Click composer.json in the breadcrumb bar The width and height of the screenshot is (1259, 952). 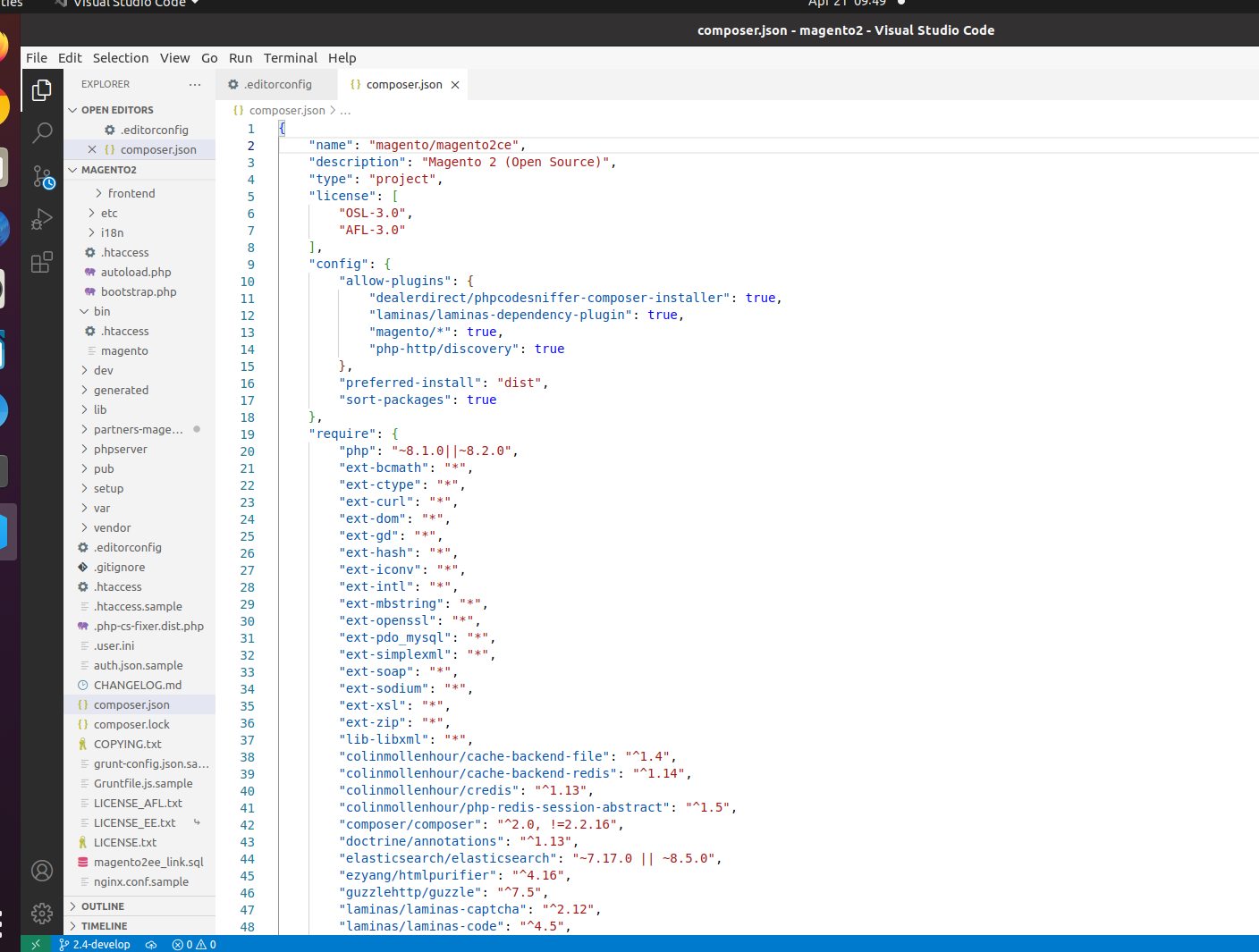pyautogui.click(x=284, y=110)
